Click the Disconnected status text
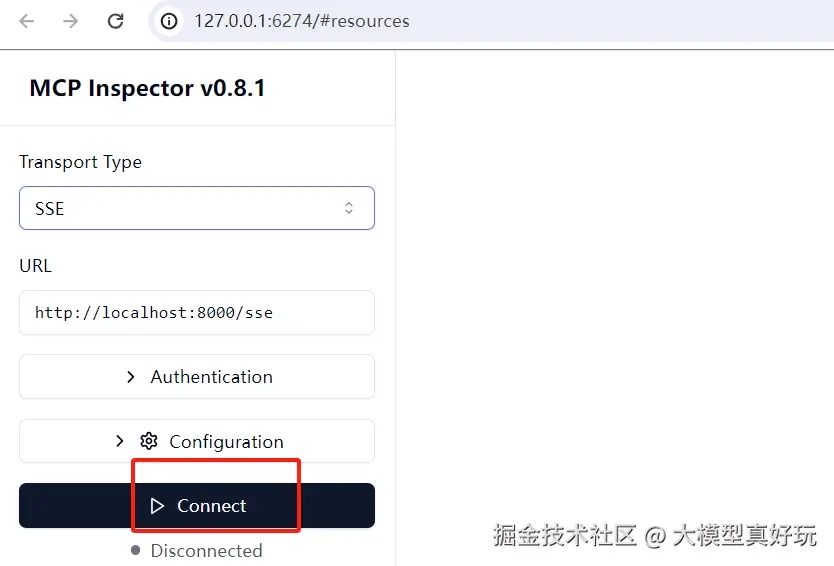The height and width of the screenshot is (566, 834). [x=206, y=551]
